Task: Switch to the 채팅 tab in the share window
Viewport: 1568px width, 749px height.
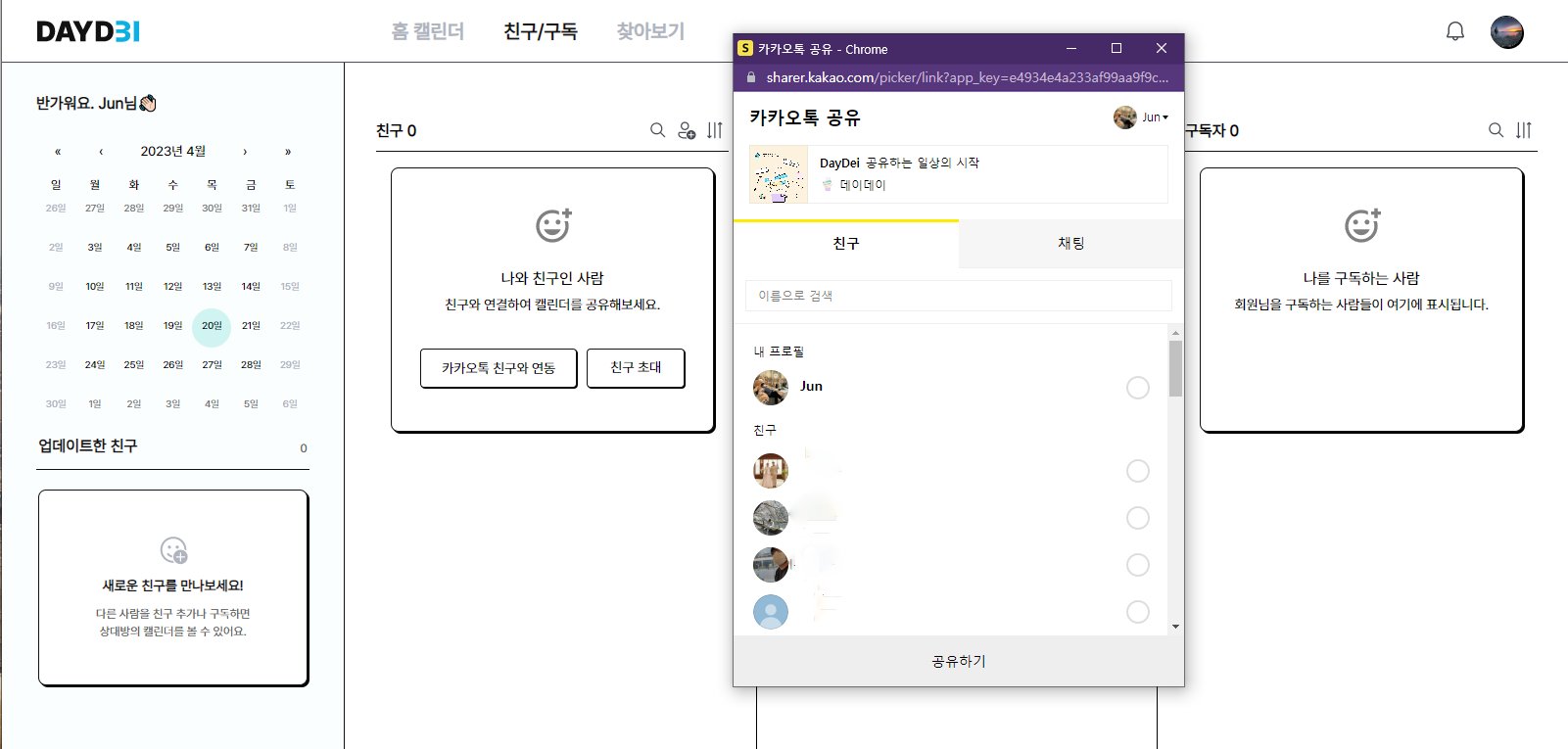Action: (1071, 244)
